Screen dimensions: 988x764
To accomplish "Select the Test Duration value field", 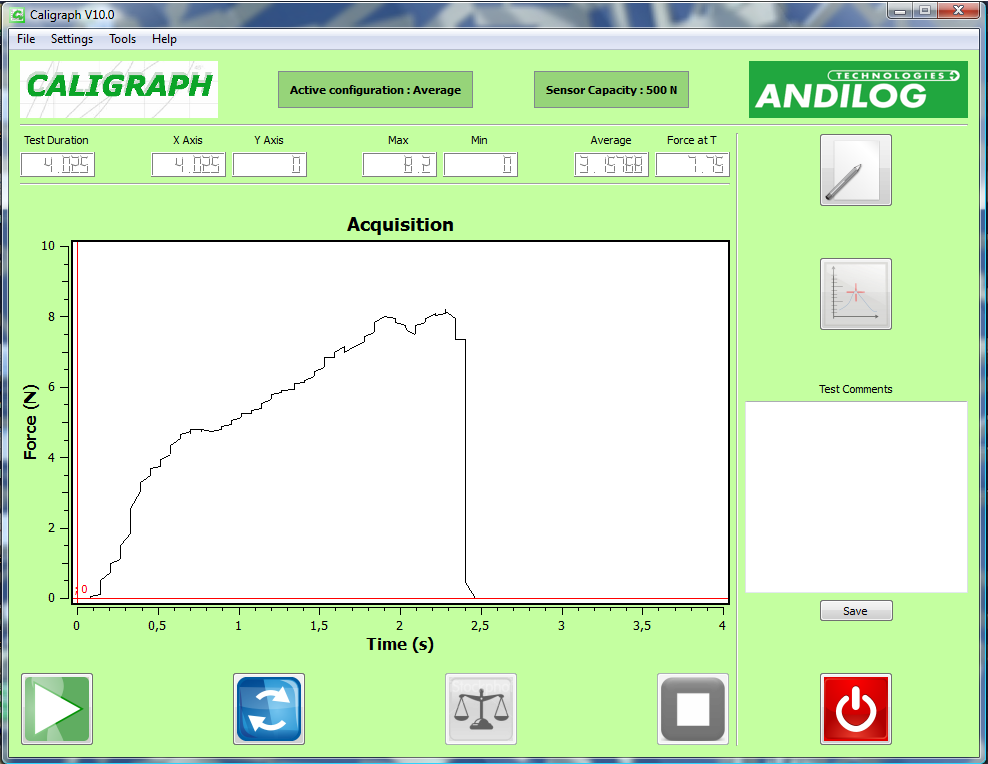I will point(58,165).
